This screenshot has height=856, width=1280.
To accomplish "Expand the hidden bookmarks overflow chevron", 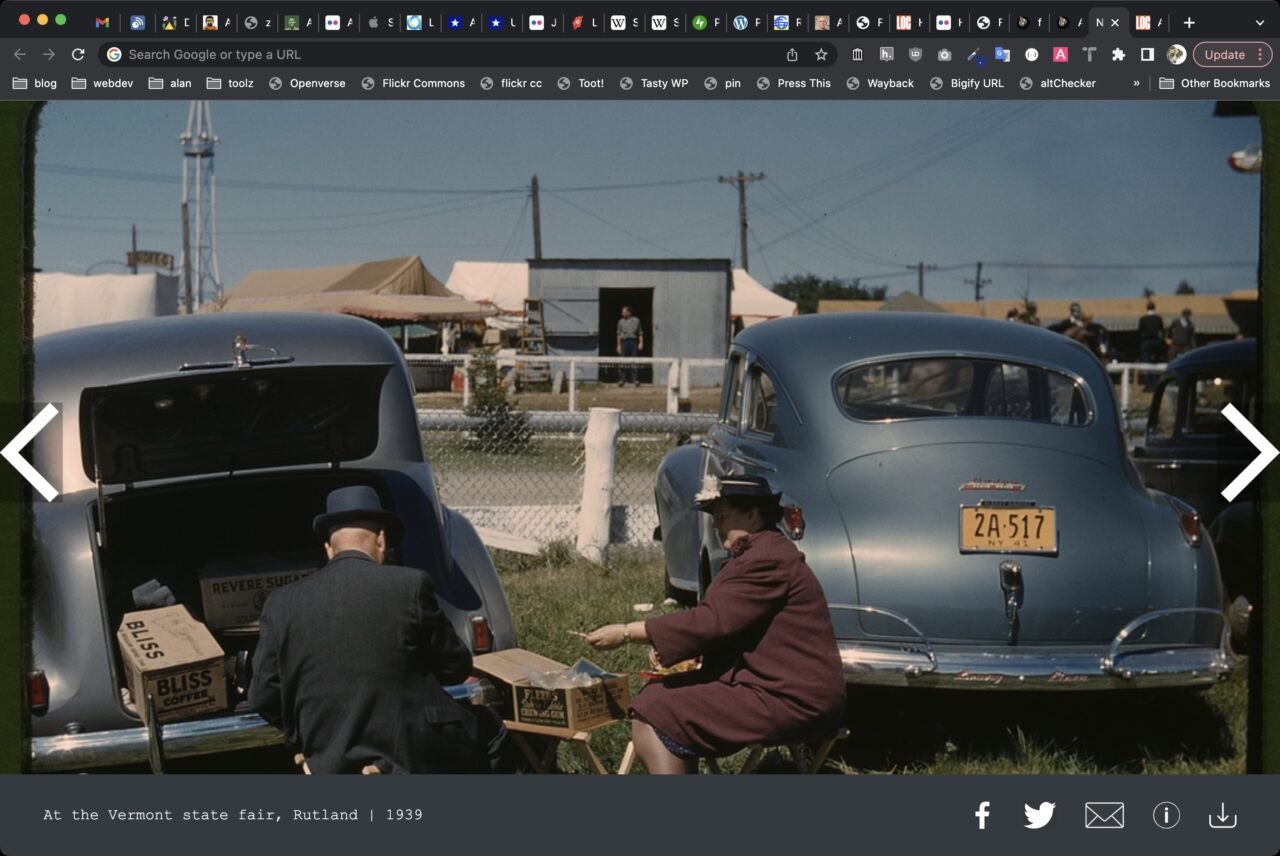I will click(1136, 83).
